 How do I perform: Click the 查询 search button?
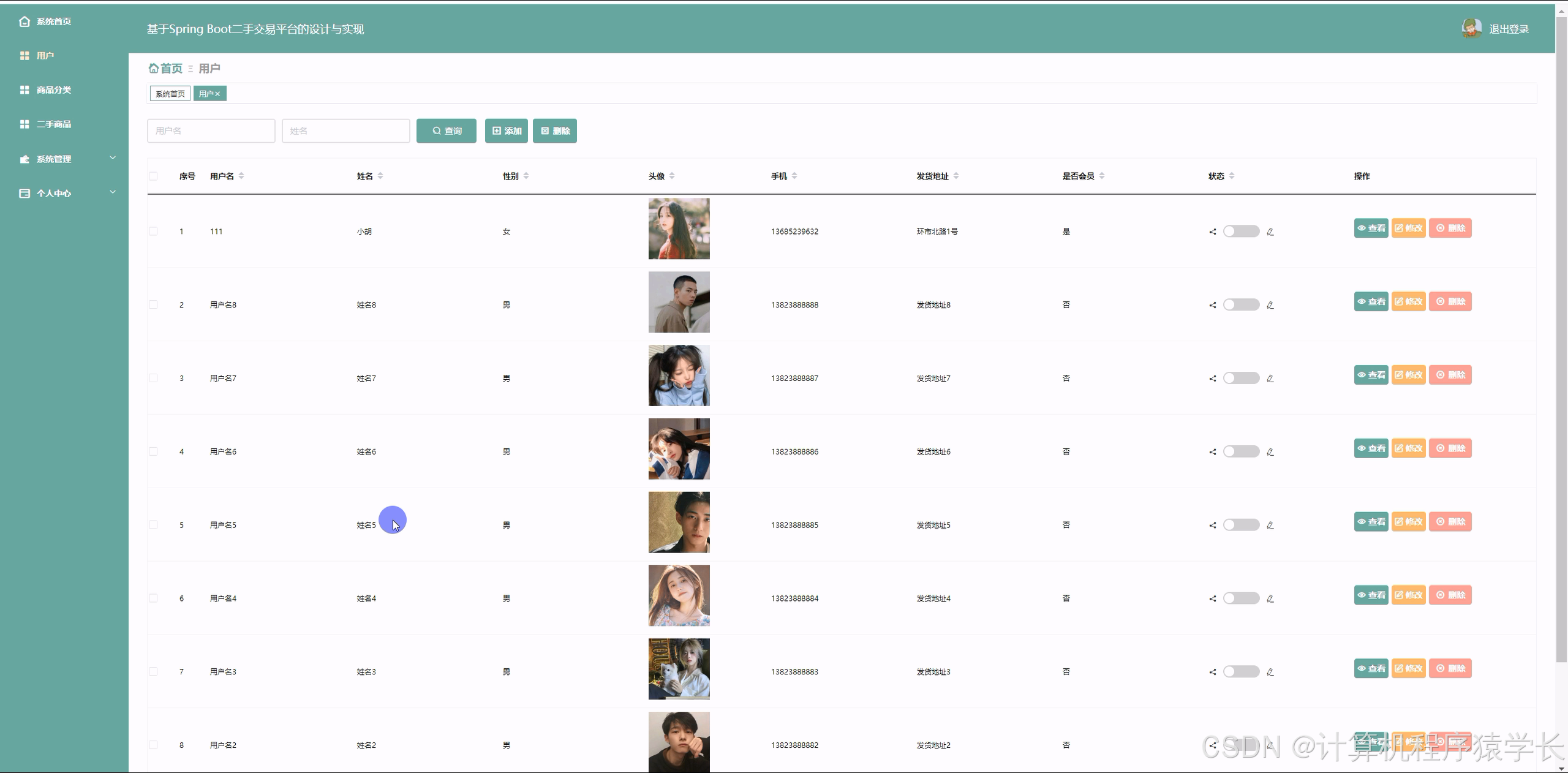tap(447, 131)
